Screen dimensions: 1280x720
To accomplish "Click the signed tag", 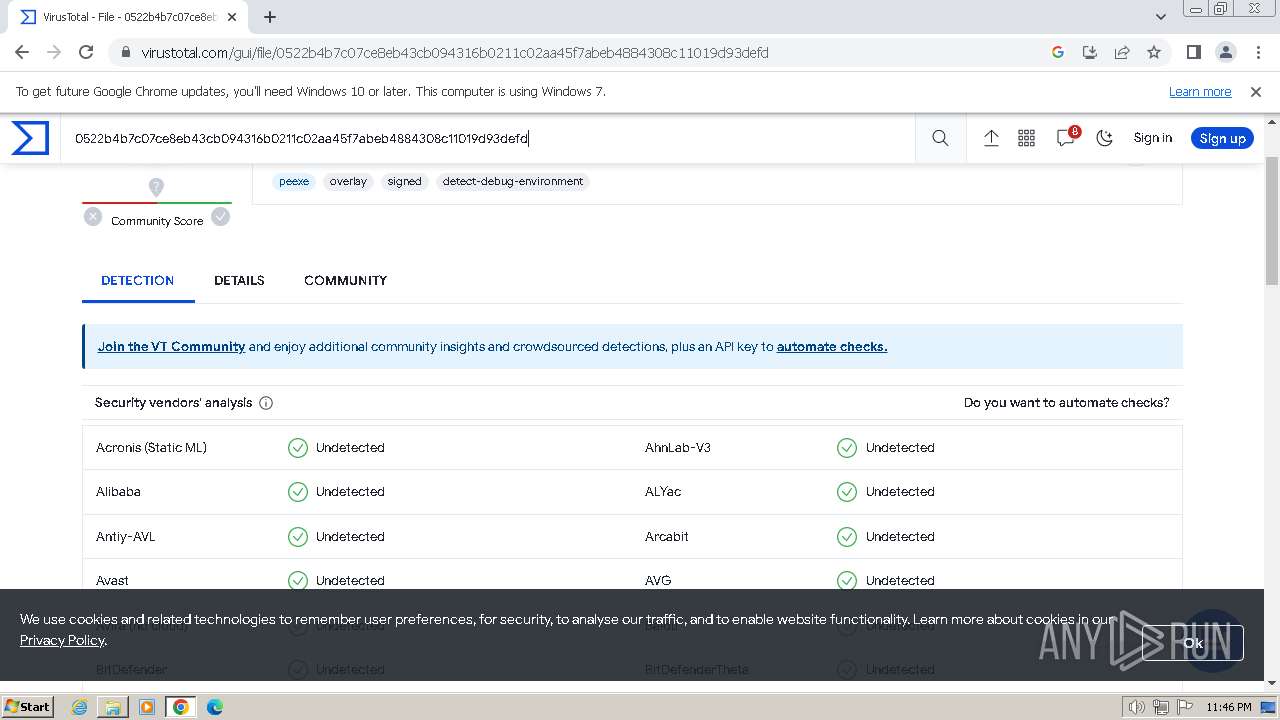I will tap(404, 181).
